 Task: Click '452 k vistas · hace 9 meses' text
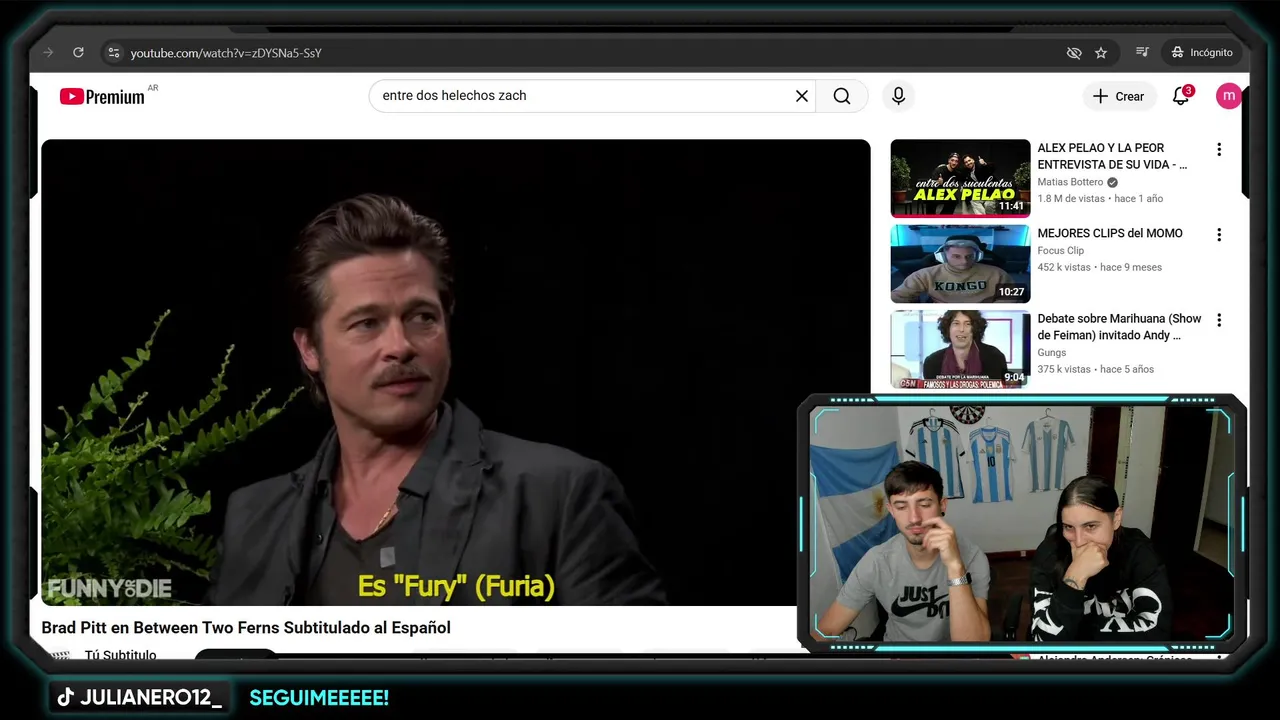pyautogui.click(x=1099, y=267)
